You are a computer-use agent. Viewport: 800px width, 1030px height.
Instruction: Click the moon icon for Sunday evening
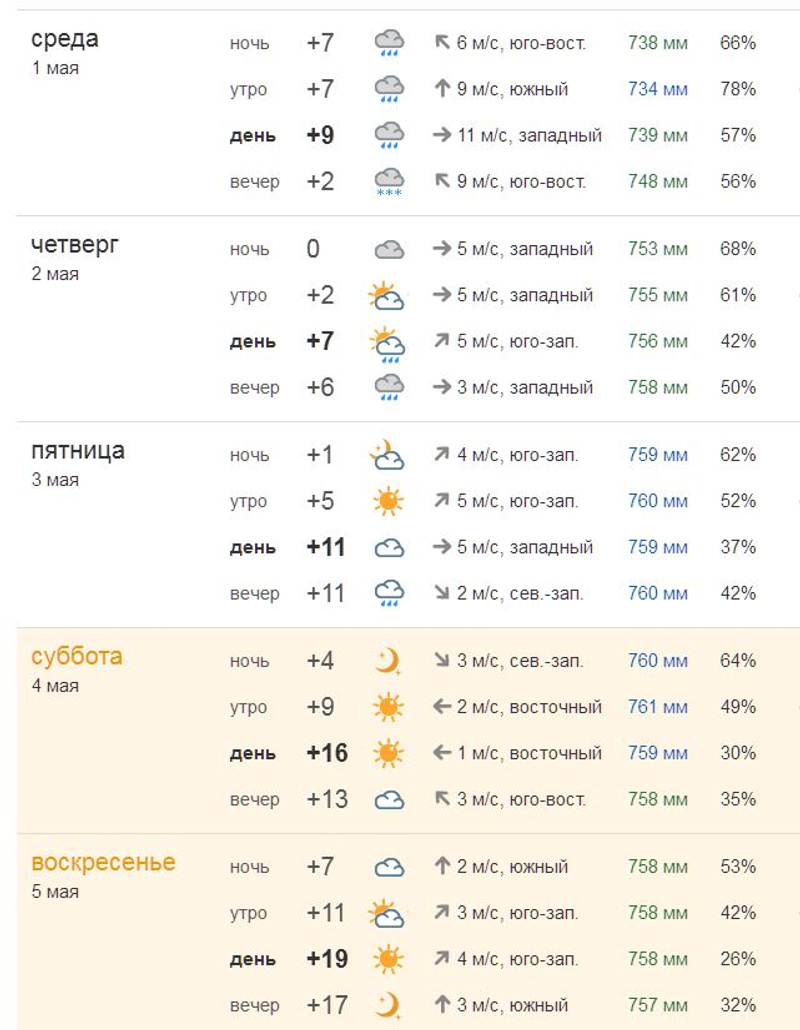[387, 1005]
